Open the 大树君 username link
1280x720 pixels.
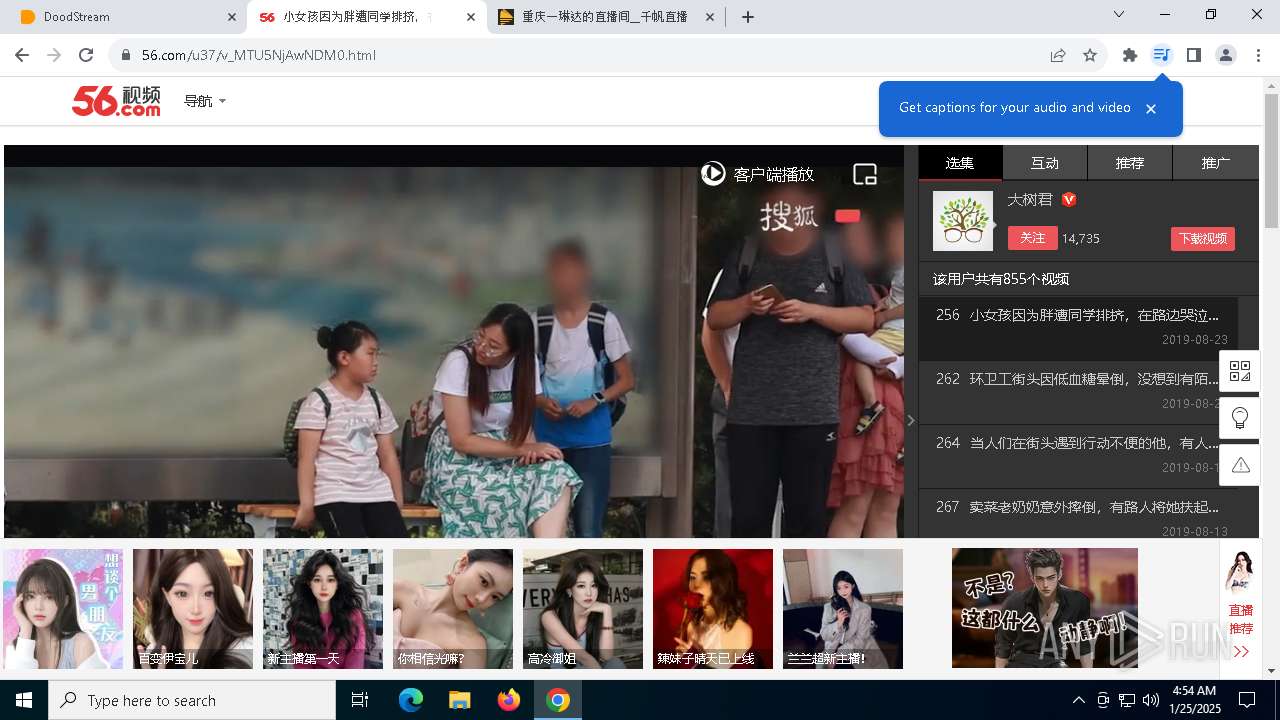point(1030,200)
